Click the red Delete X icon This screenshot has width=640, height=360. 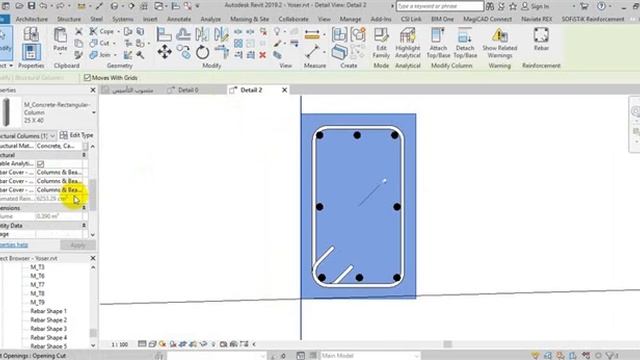coord(263,55)
